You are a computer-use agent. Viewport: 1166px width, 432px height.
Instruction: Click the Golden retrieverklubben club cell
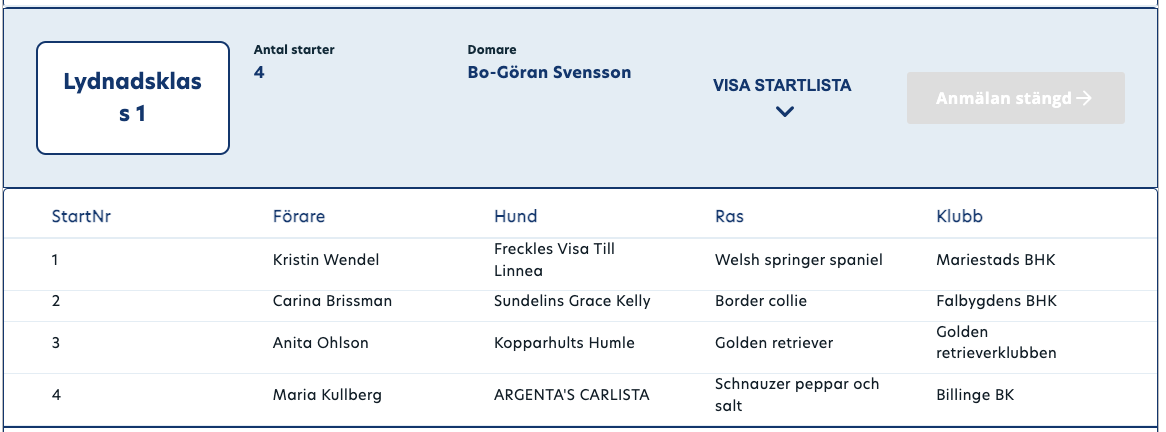996,343
